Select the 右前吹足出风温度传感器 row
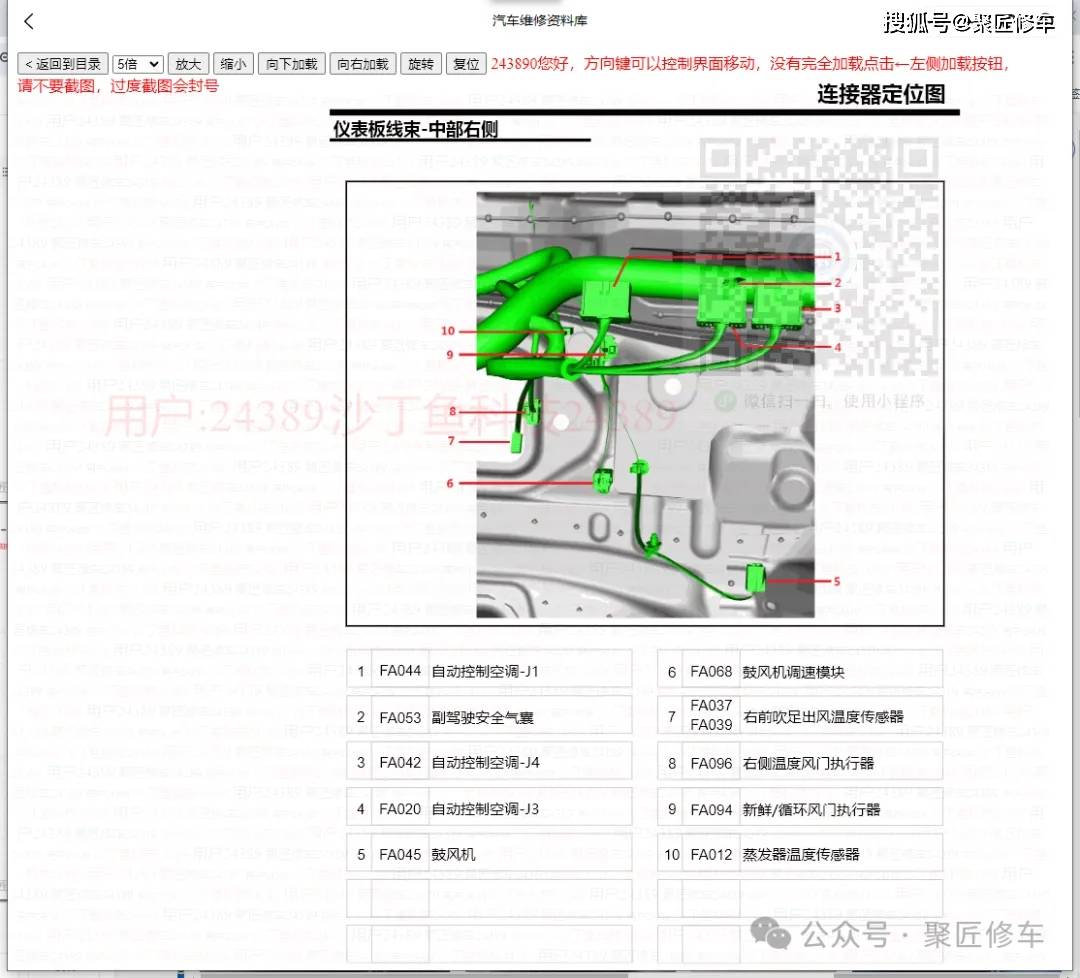 click(x=800, y=716)
